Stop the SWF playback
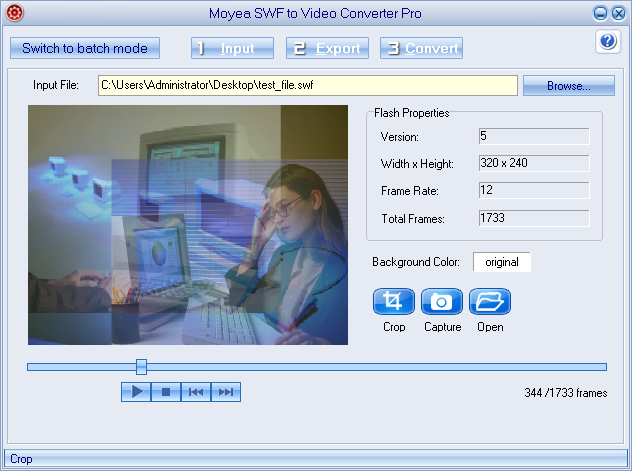Image resolution: width=632 pixels, height=471 pixels. coord(166,392)
